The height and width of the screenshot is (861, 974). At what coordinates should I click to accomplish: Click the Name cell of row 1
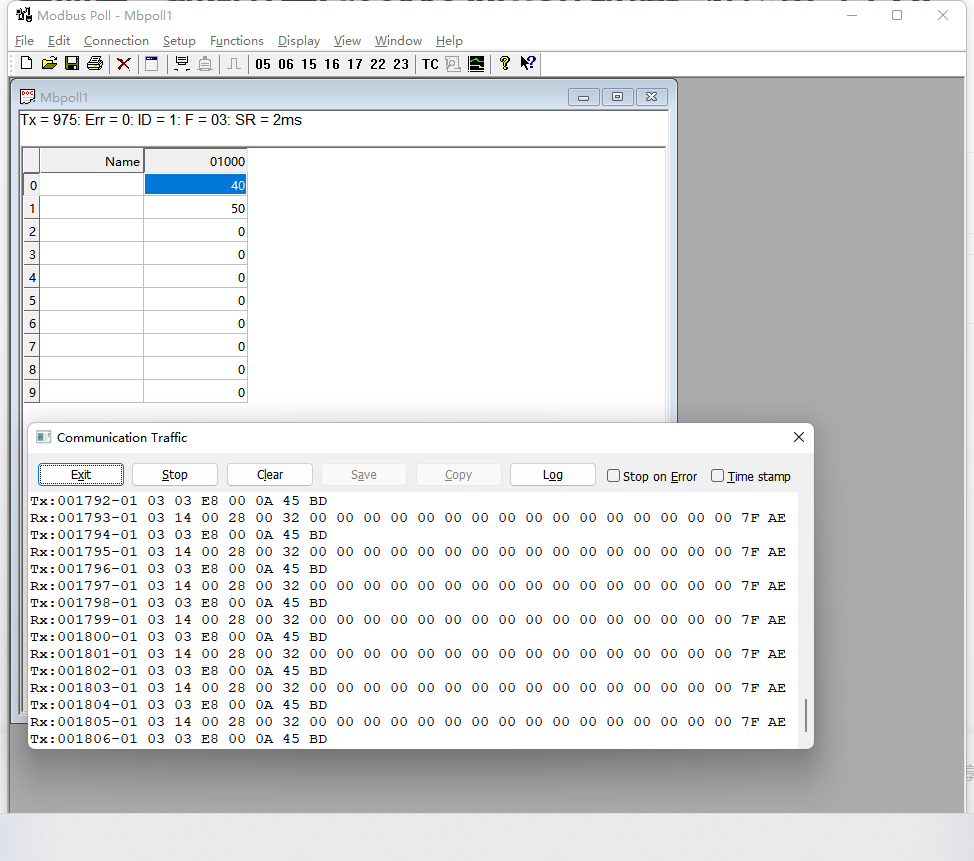[x=91, y=208]
